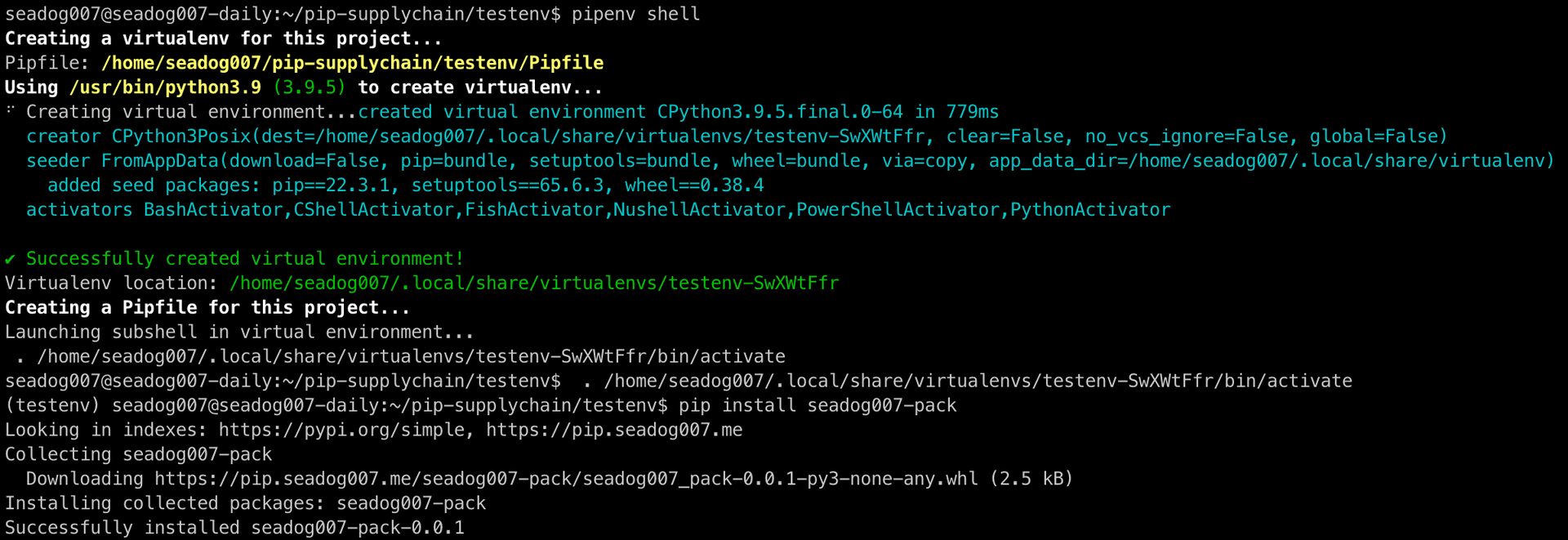Click the 'pip install seadog007-pack' command
Image resolution: width=1568 pixels, height=540 pixels.
[817, 405]
